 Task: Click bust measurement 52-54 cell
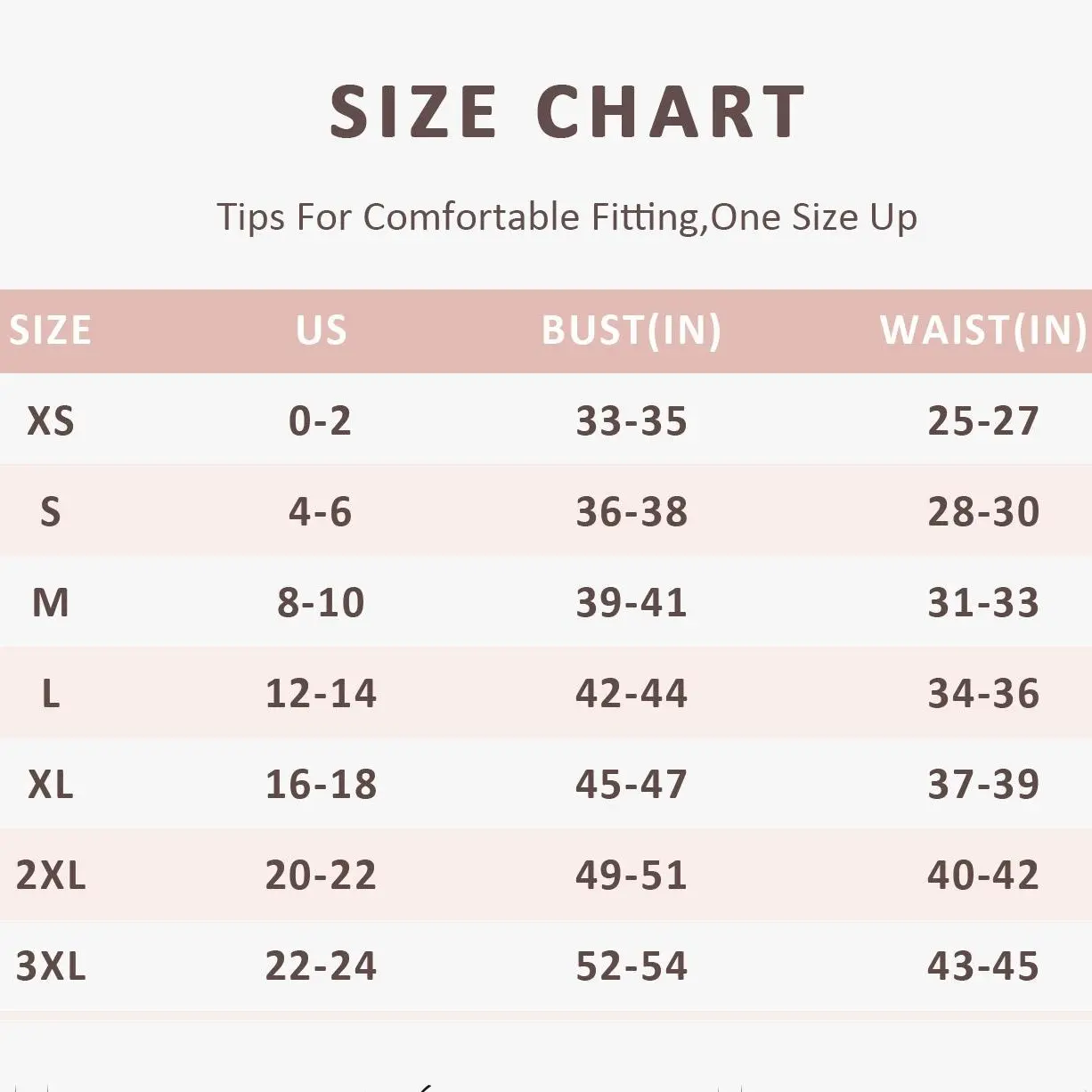coord(632,966)
